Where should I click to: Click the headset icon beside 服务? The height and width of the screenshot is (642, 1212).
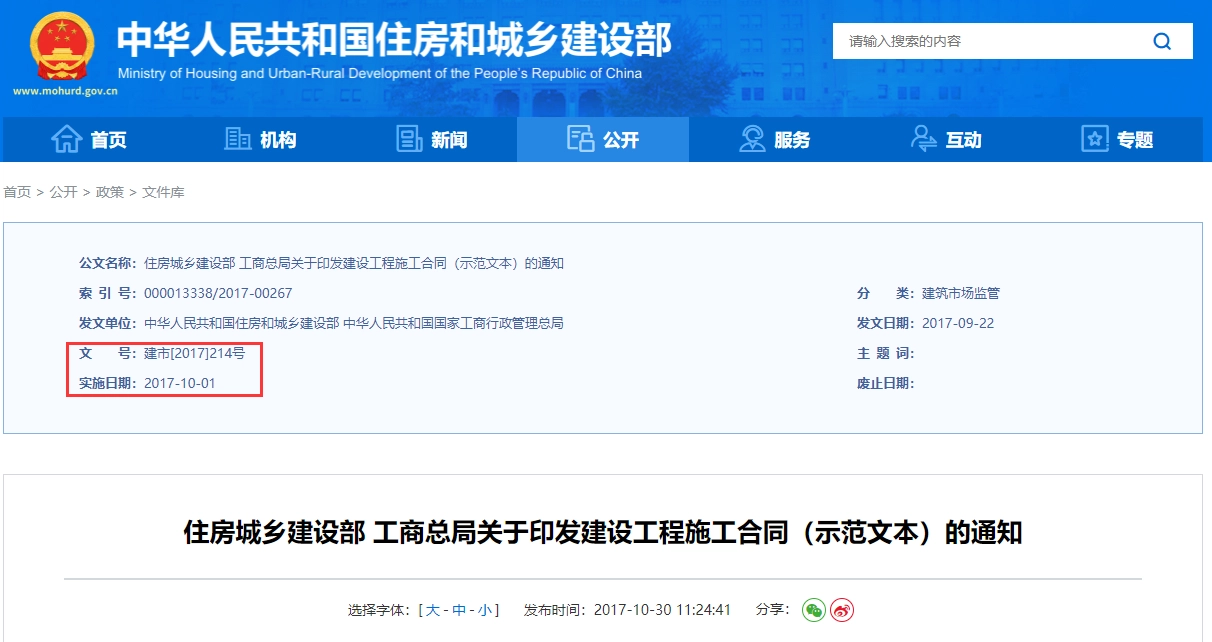pos(752,140)
